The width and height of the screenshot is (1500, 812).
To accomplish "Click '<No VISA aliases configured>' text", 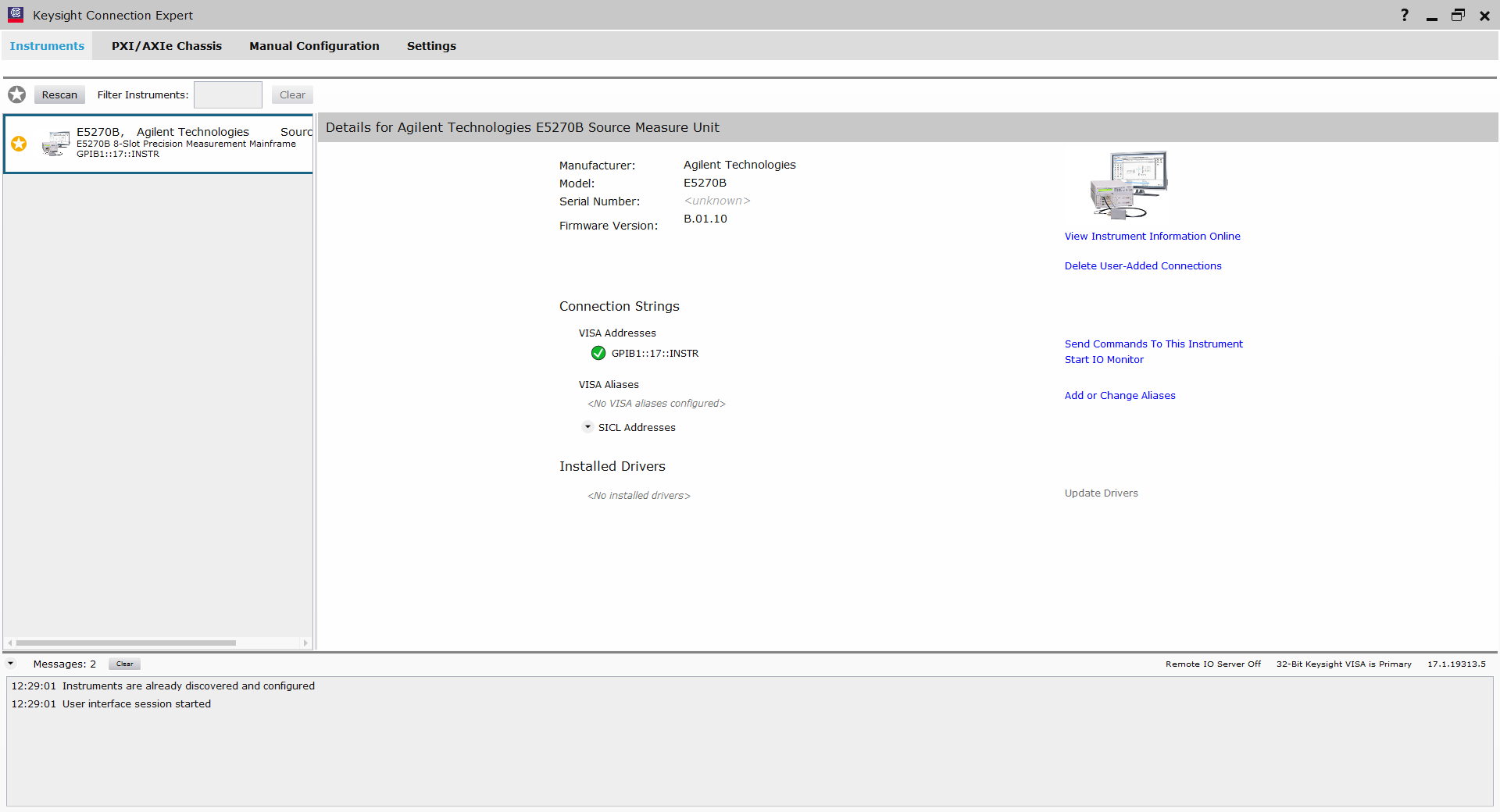I will pos(656,403).
